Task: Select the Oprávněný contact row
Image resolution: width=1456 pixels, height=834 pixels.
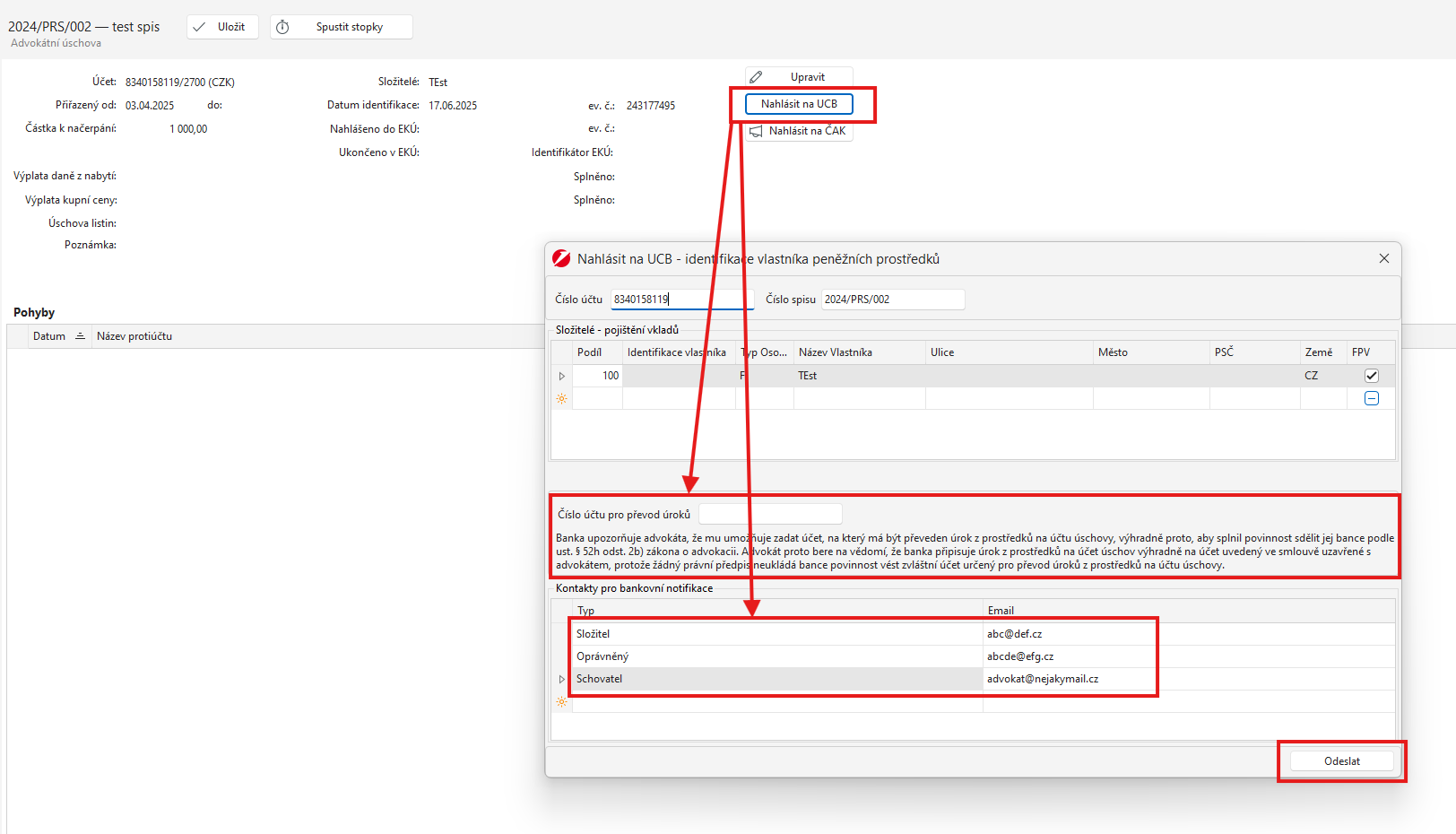Action: point(776,656)
